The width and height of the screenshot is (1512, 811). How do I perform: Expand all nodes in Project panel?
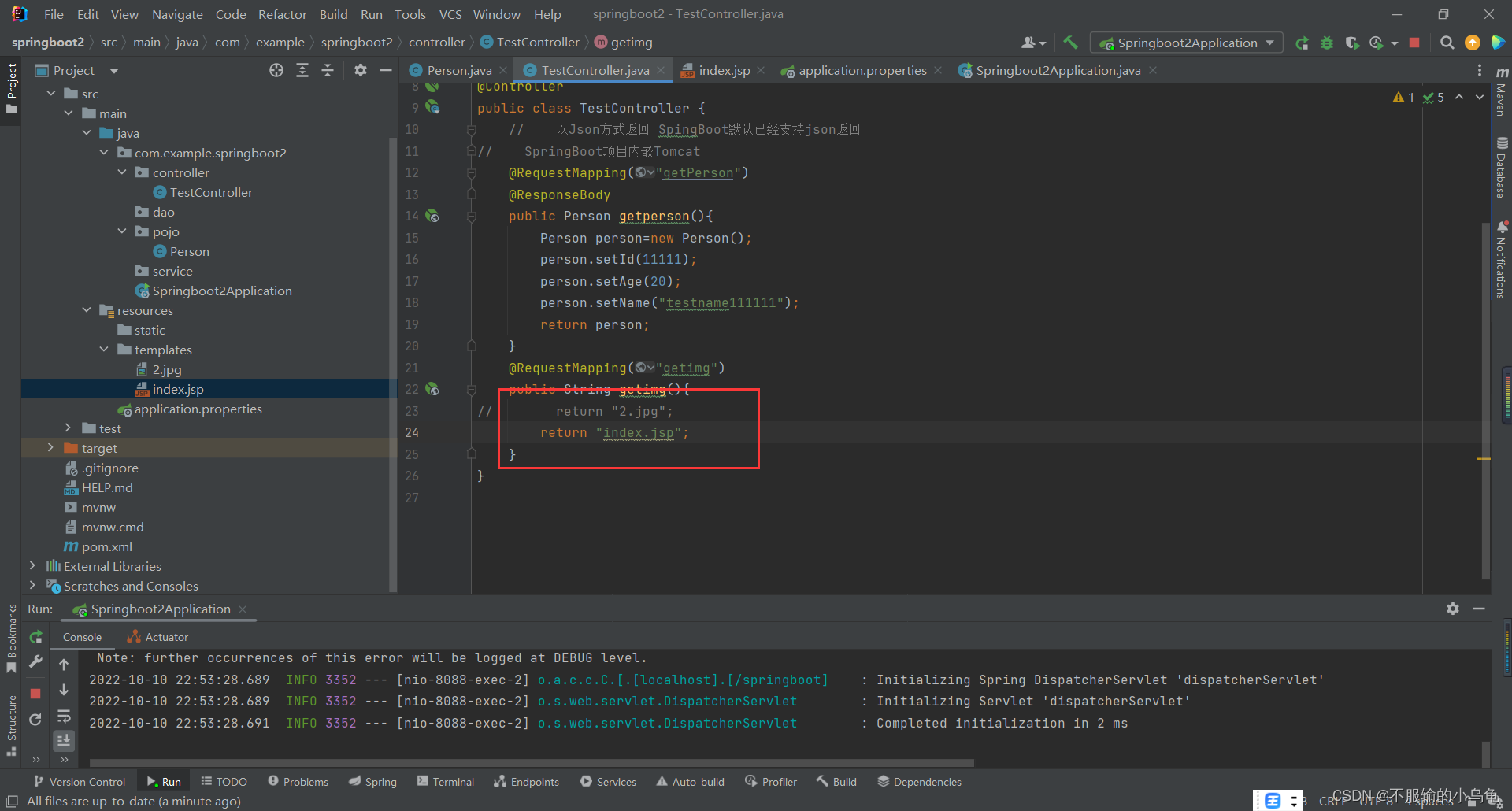point(302,70)
